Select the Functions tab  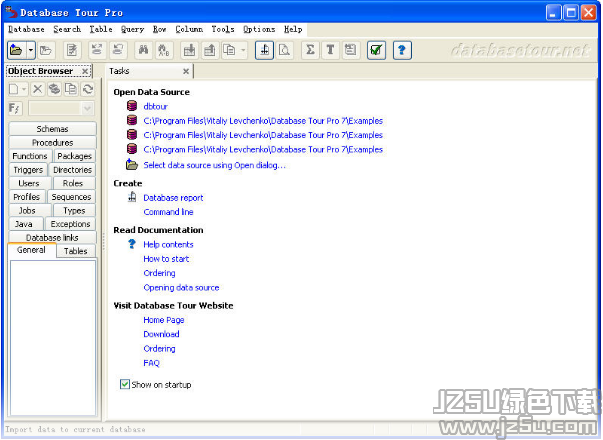coord(30,156)
